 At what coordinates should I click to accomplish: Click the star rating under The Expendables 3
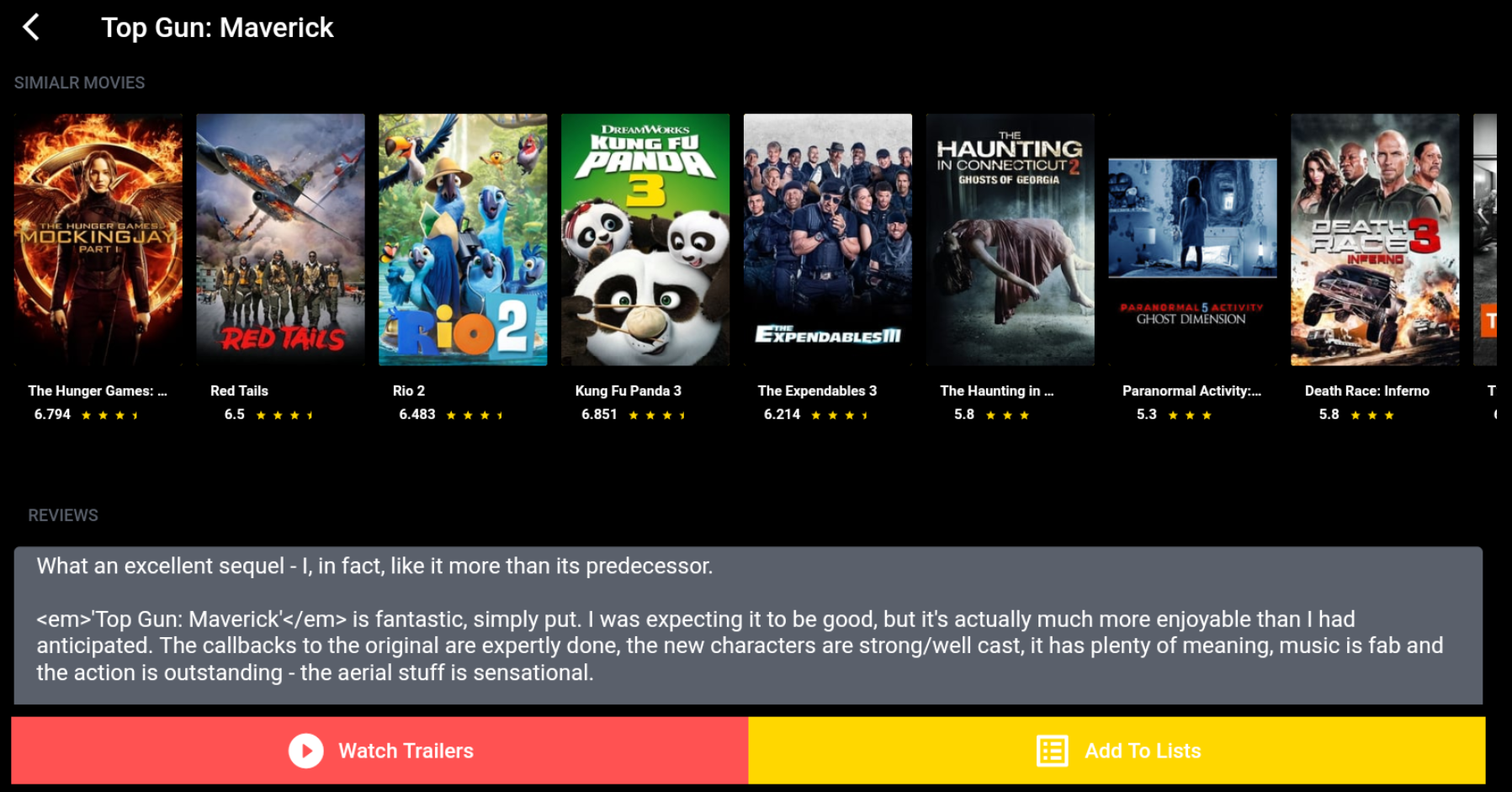pyautogui.click(x=840, y=415)
